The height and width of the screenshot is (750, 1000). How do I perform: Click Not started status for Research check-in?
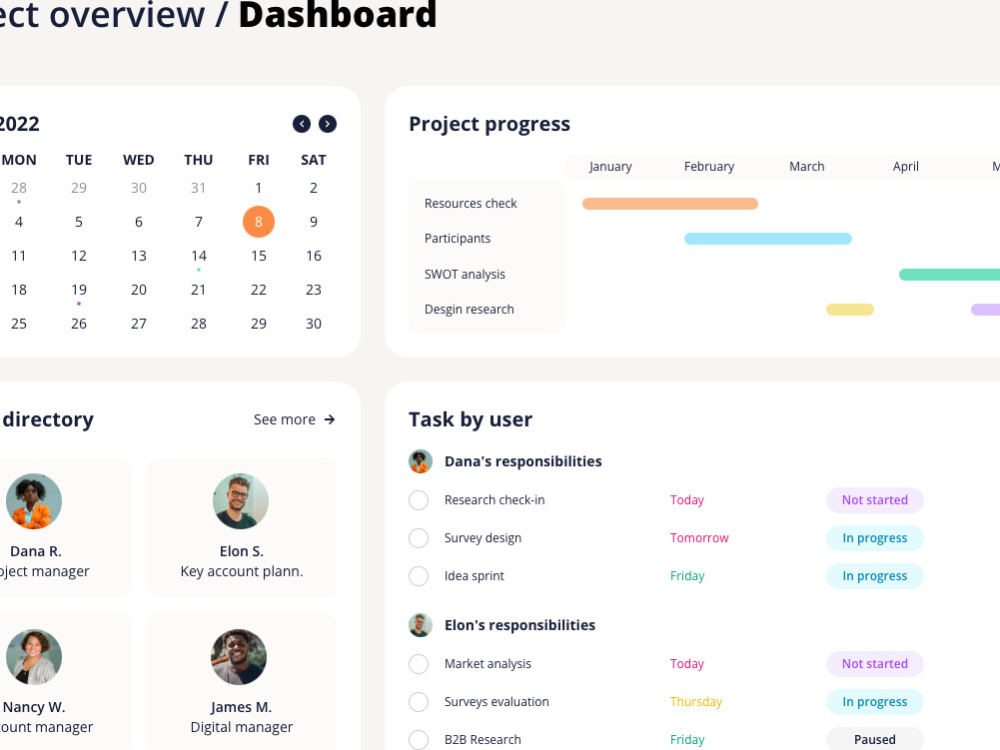875,500
